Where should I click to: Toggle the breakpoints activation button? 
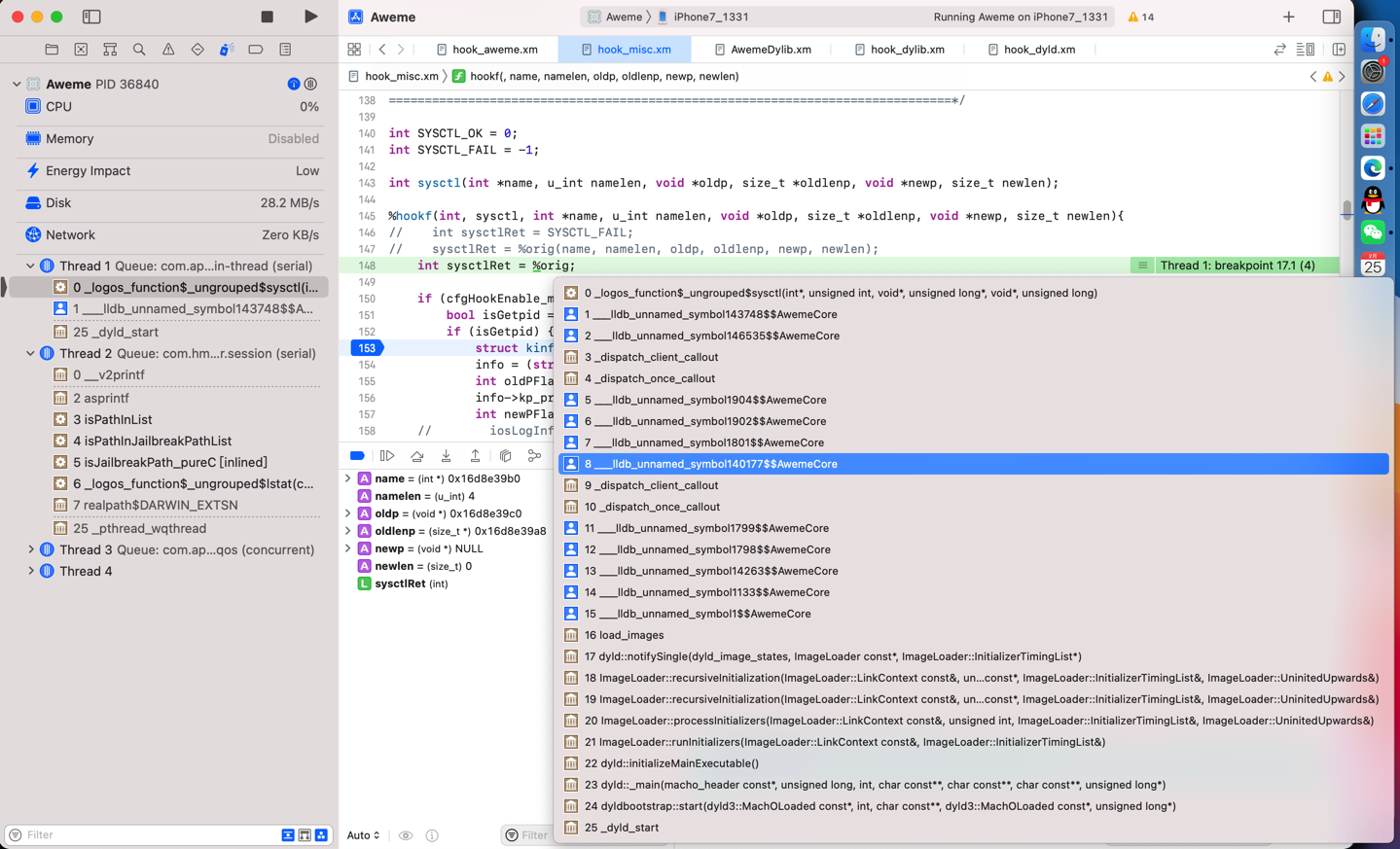(x=357, y=456)
